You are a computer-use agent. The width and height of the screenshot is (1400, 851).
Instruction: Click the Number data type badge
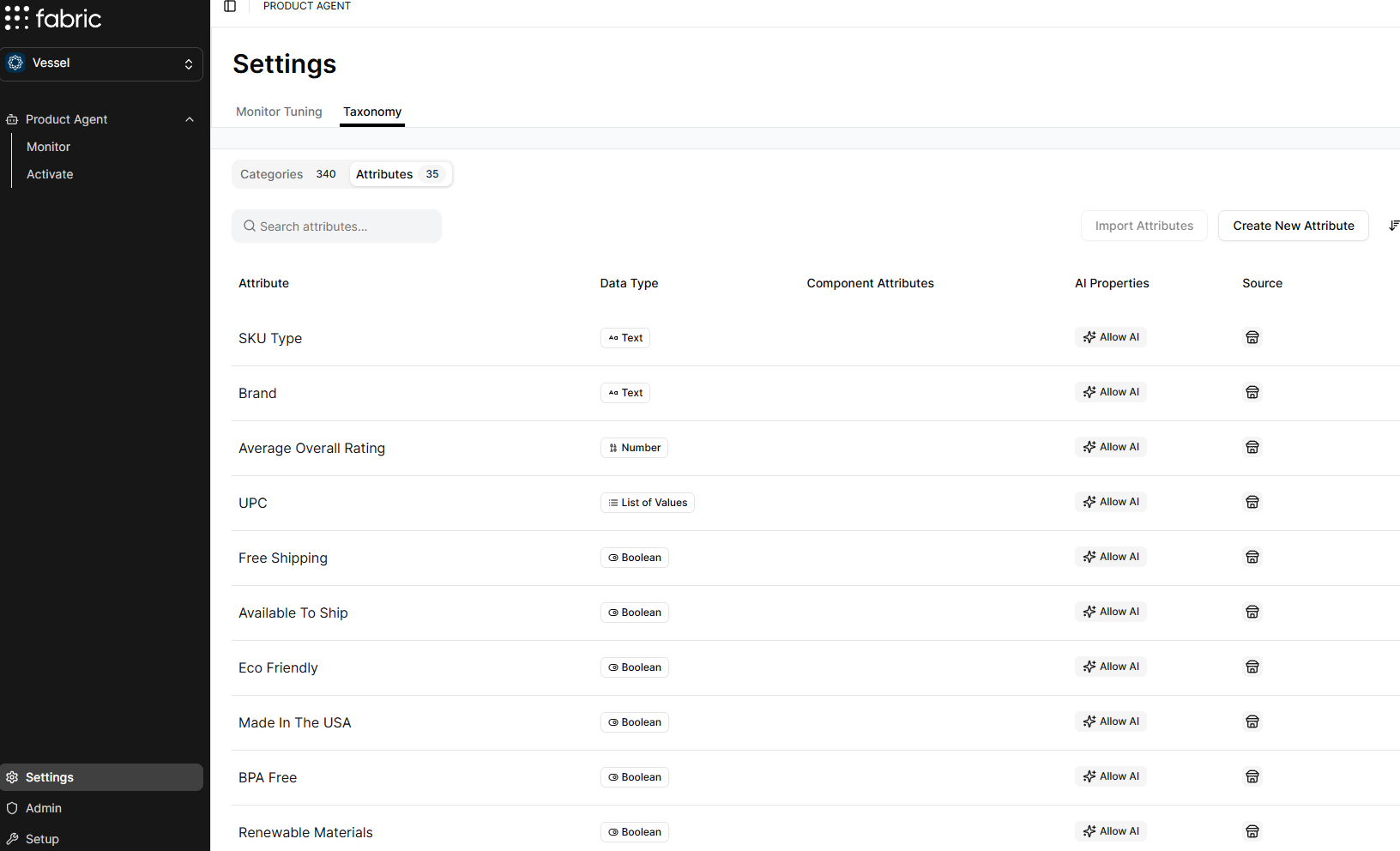click(x=634, y=448)
